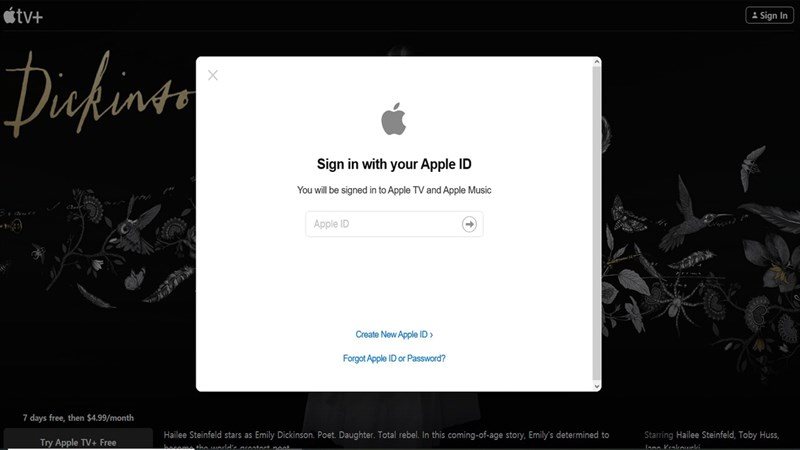Click the dialog's vertical scrollbar thumb

tap(596, 223)
